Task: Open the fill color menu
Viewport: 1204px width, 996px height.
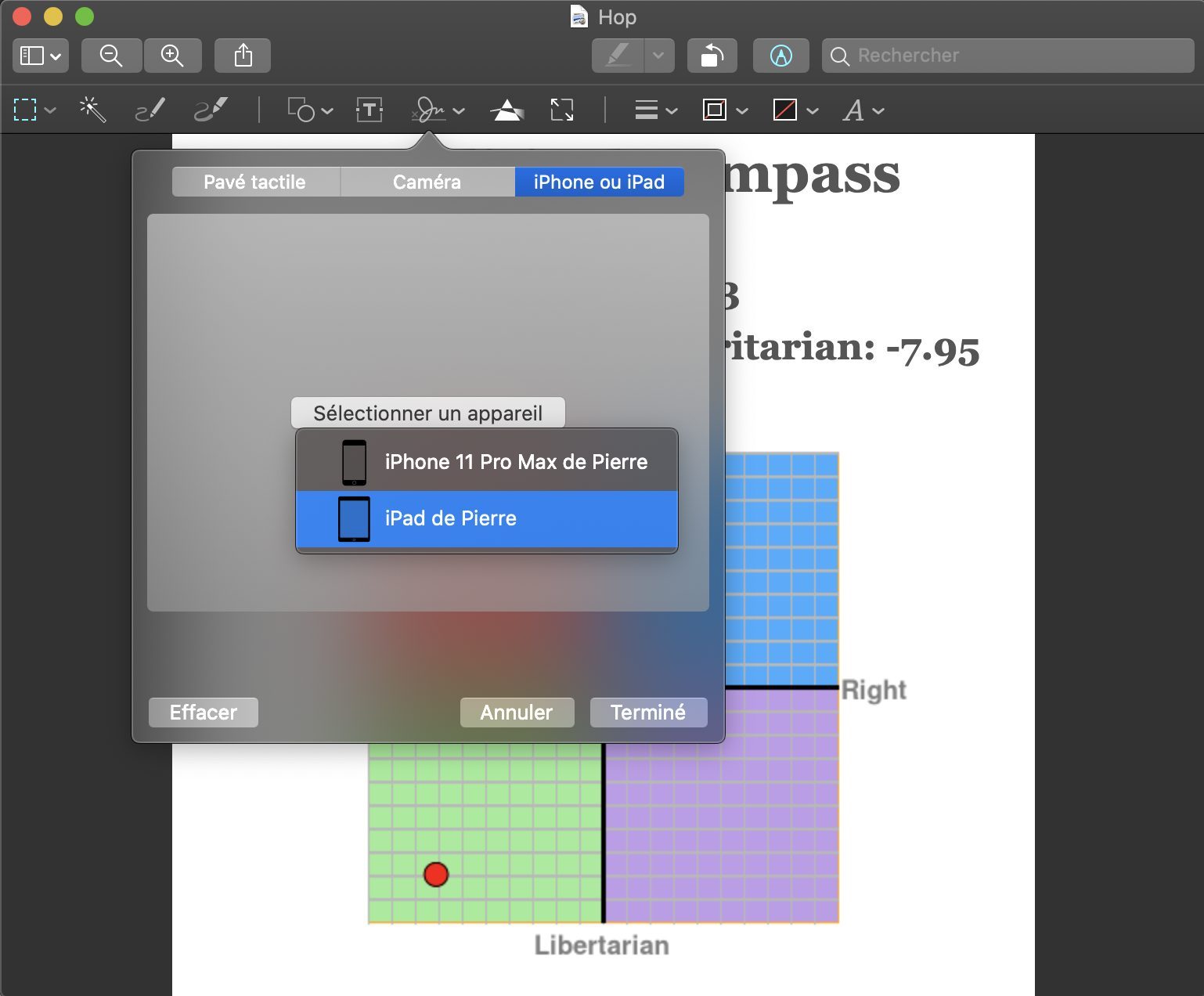Action: click(x=795, y=110)
